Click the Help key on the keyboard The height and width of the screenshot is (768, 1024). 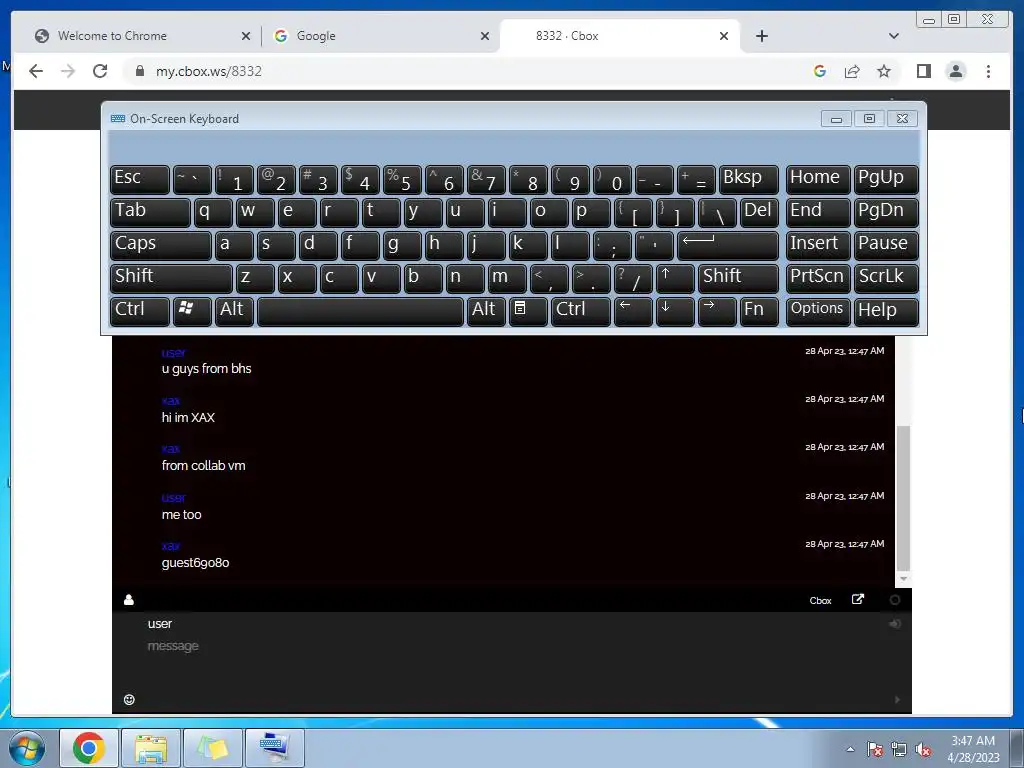coord(886,312)
